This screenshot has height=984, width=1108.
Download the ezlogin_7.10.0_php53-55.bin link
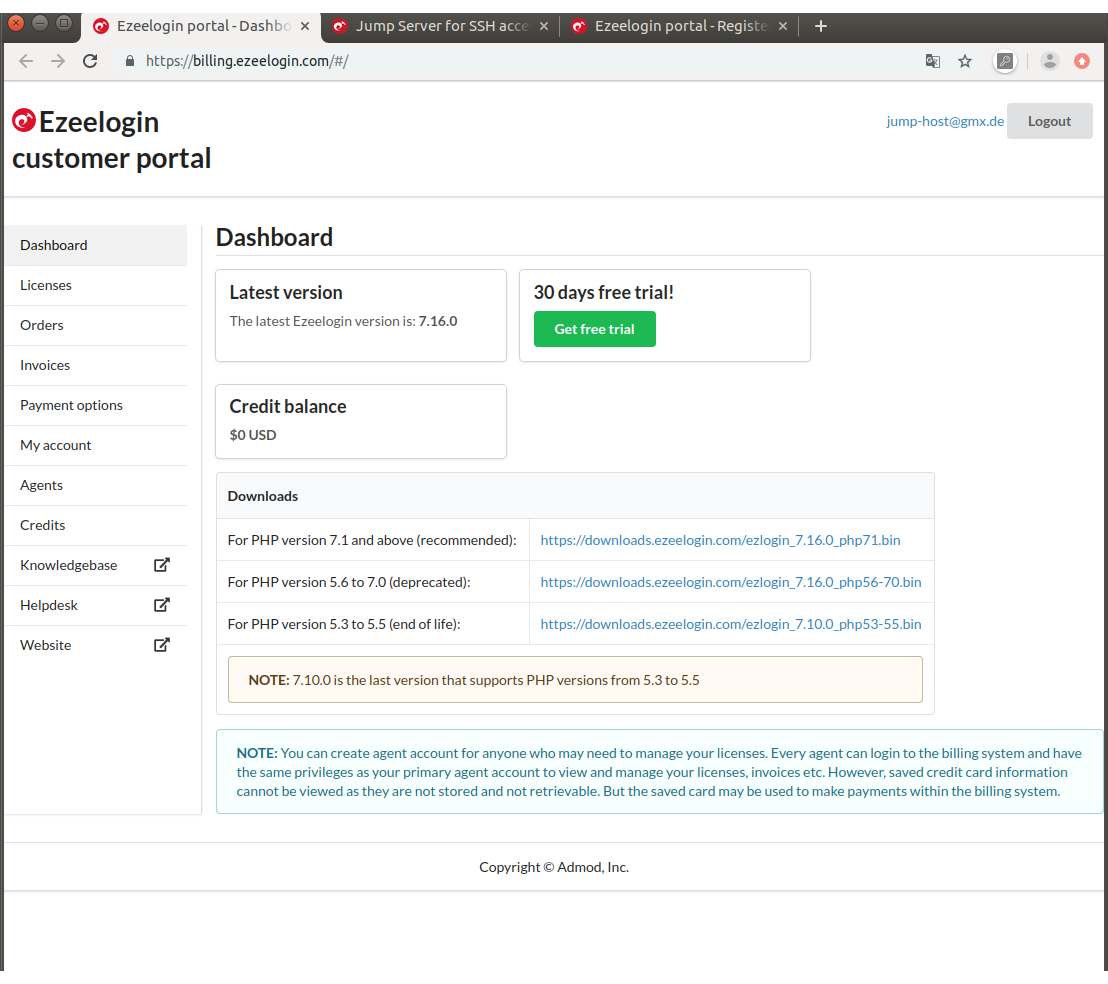click(730, 624)
